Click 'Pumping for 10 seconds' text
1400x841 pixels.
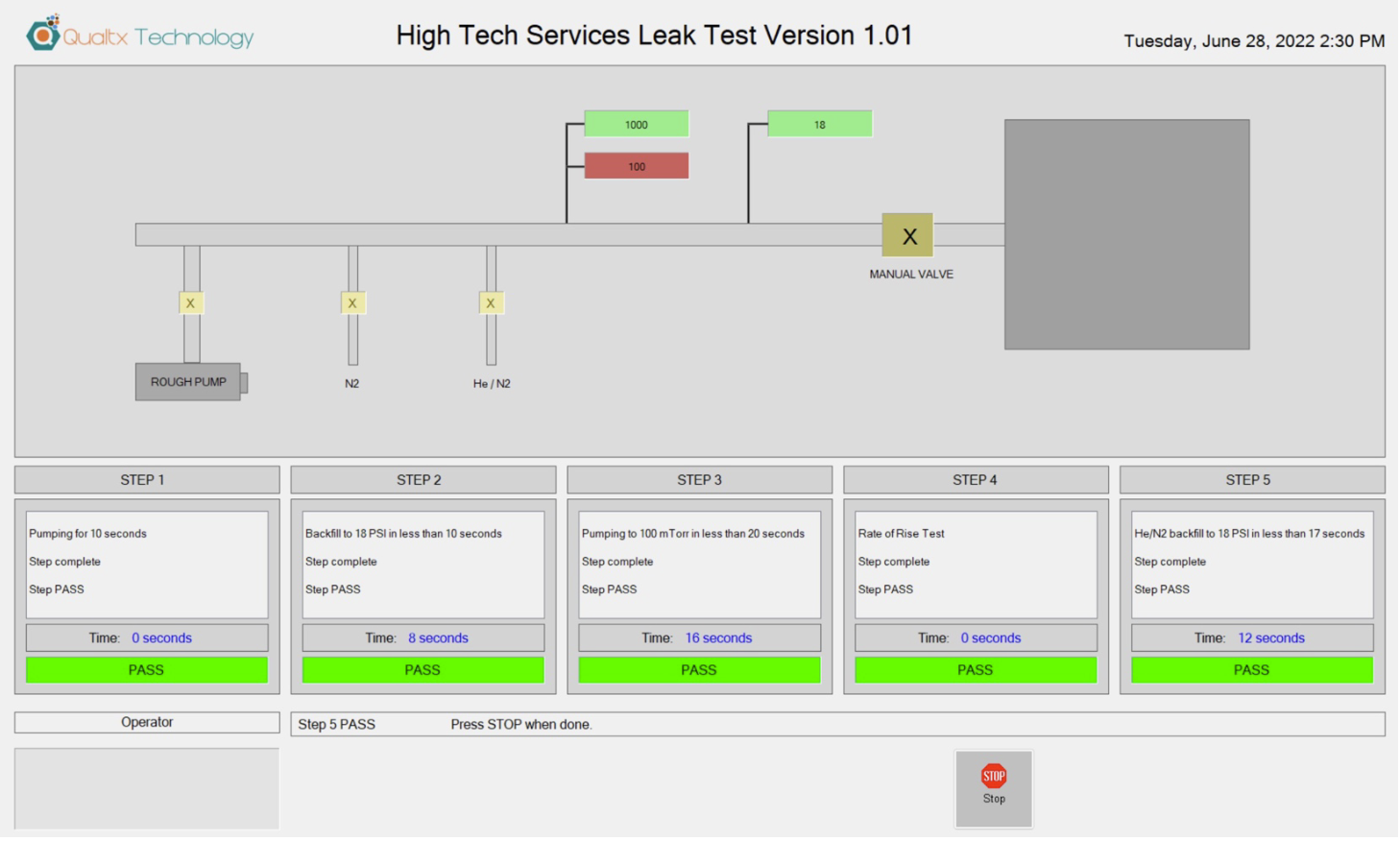tap(87, 534)
